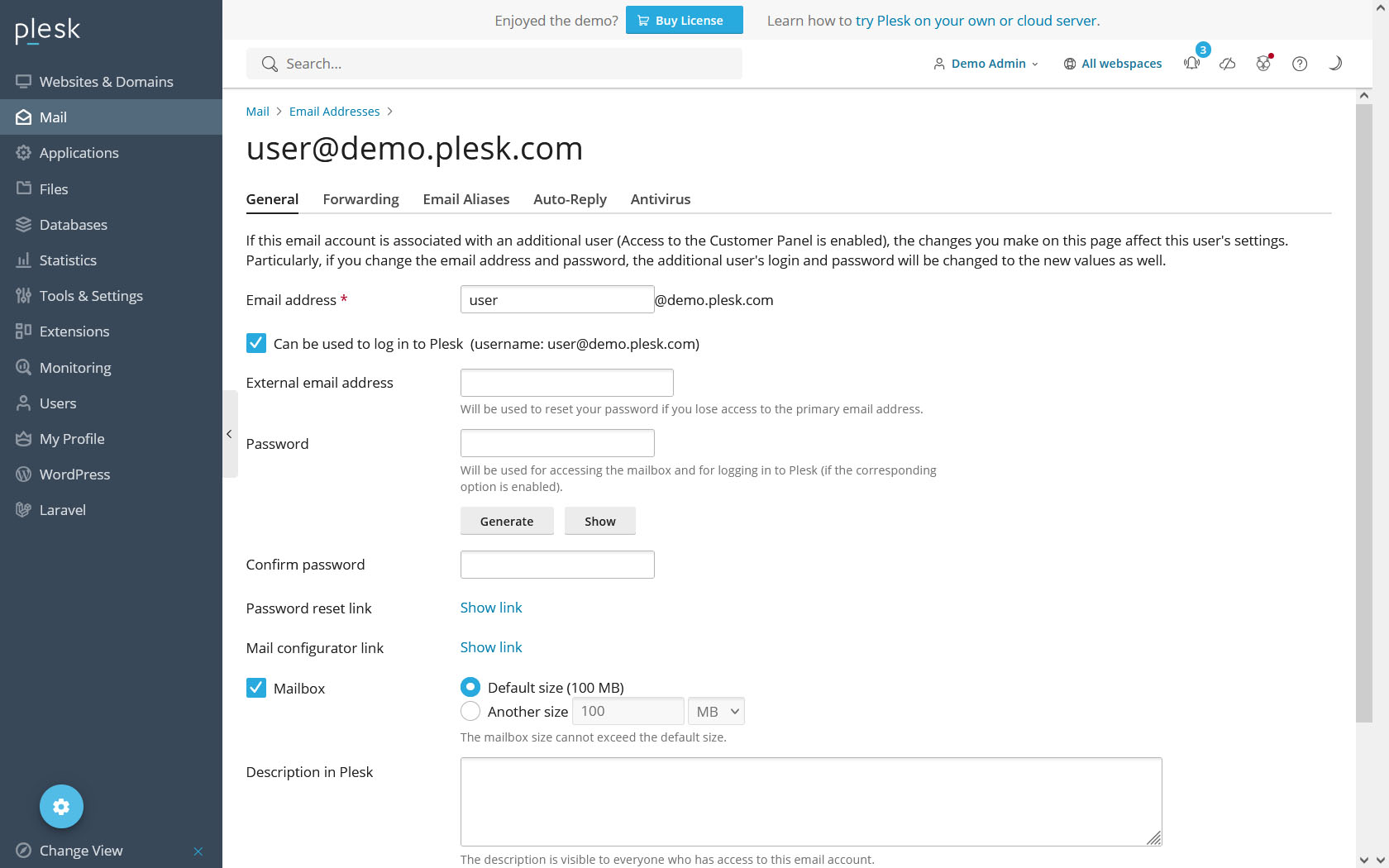The image size is (1389, 868).
Task: Select the 'Another size' radio option
Action: click(470, 711)
